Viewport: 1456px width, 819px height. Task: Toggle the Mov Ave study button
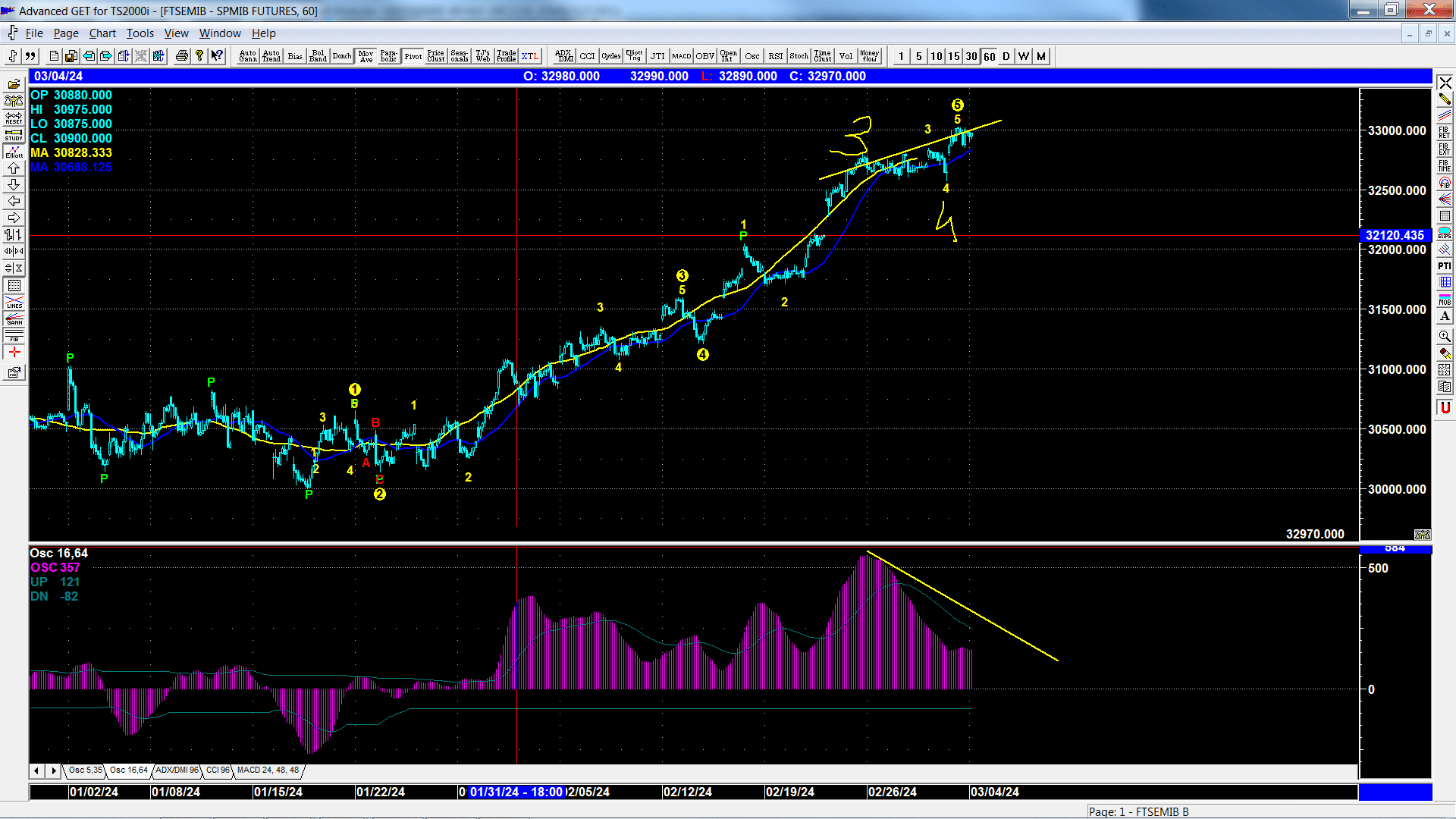pos(366,56)
